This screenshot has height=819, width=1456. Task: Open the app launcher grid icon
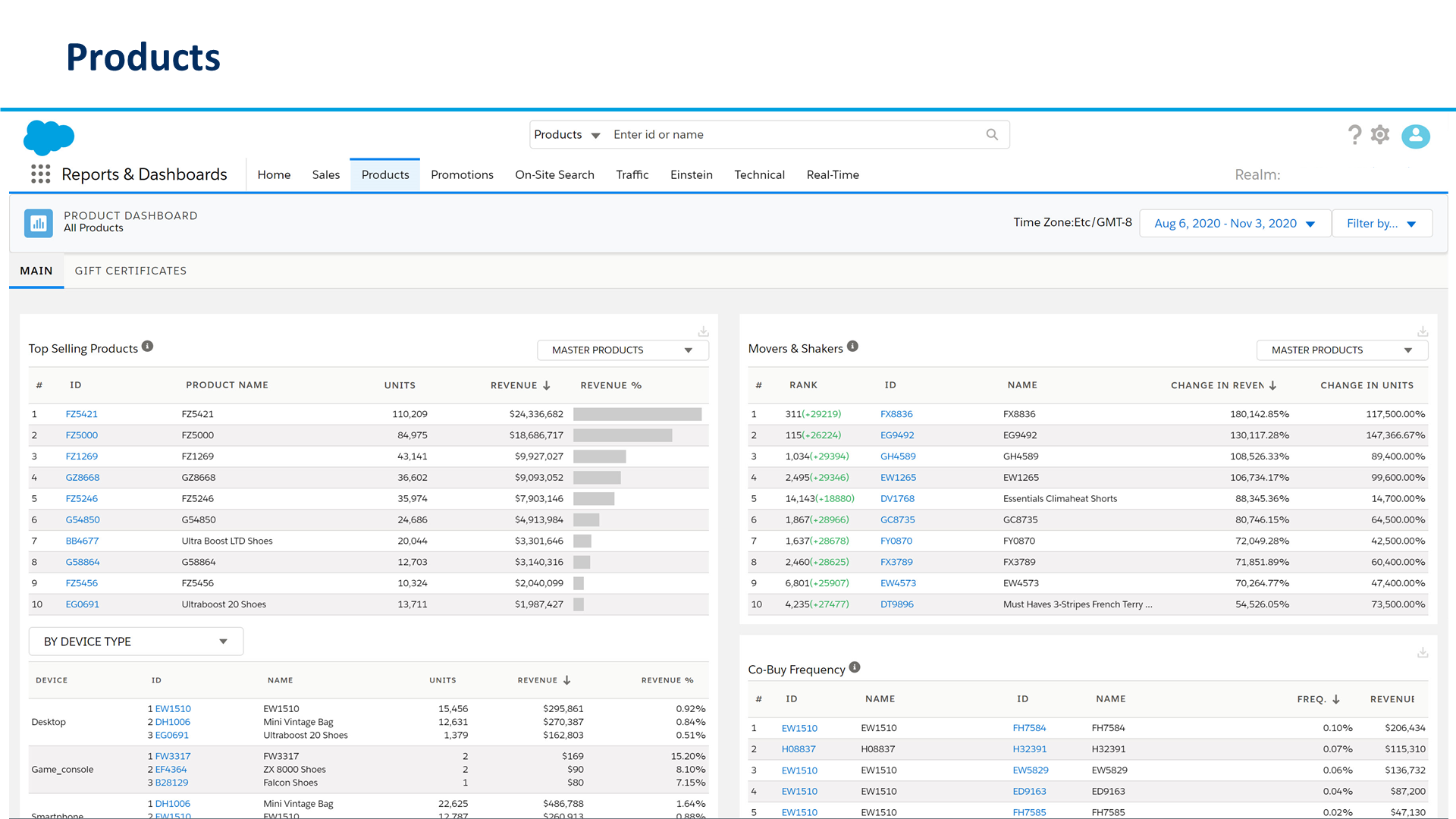point(41,174)
